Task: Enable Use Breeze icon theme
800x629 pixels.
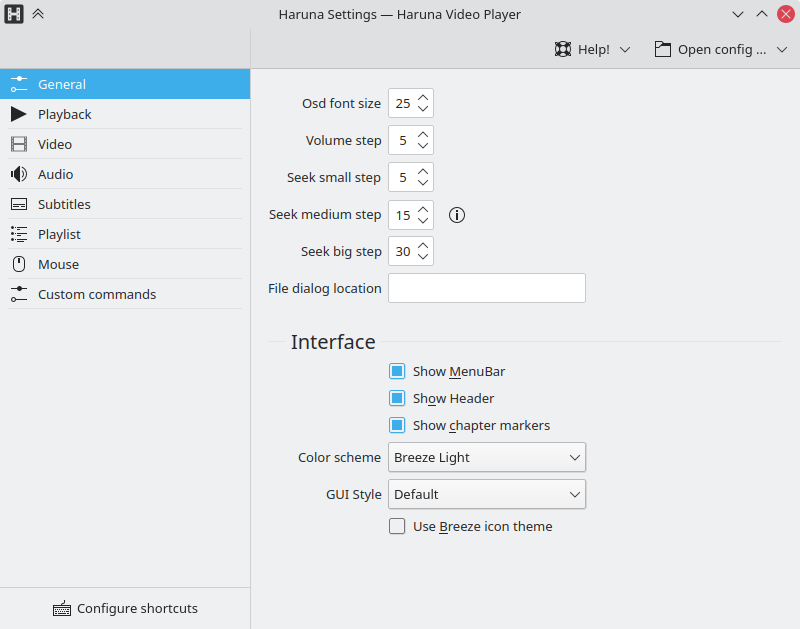Action: click(397, 526)
